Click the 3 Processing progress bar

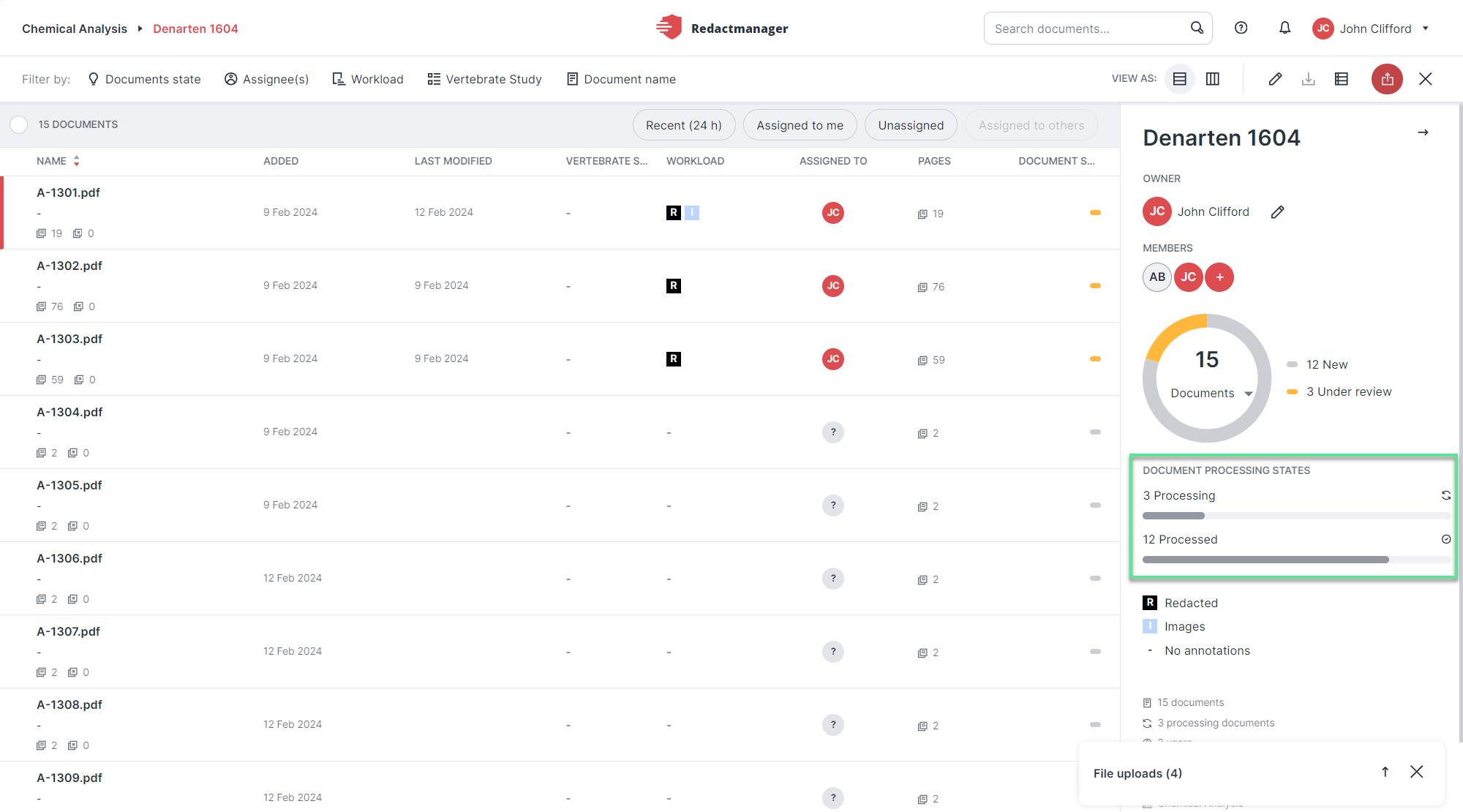pos(1296,516)
